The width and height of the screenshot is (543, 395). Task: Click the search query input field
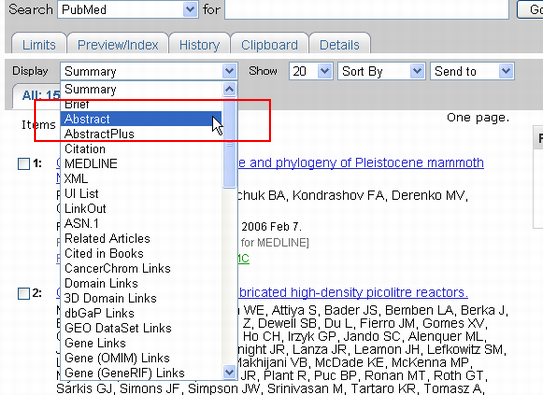pos(366,9)
